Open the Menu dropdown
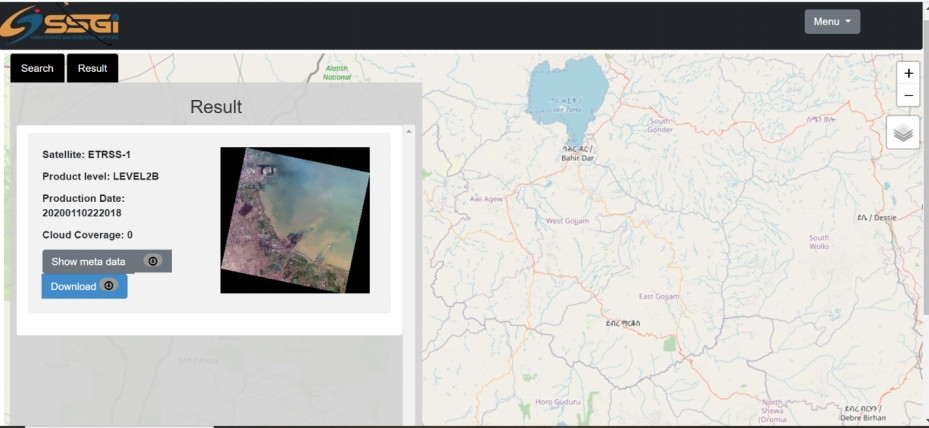 click(831, 22)
